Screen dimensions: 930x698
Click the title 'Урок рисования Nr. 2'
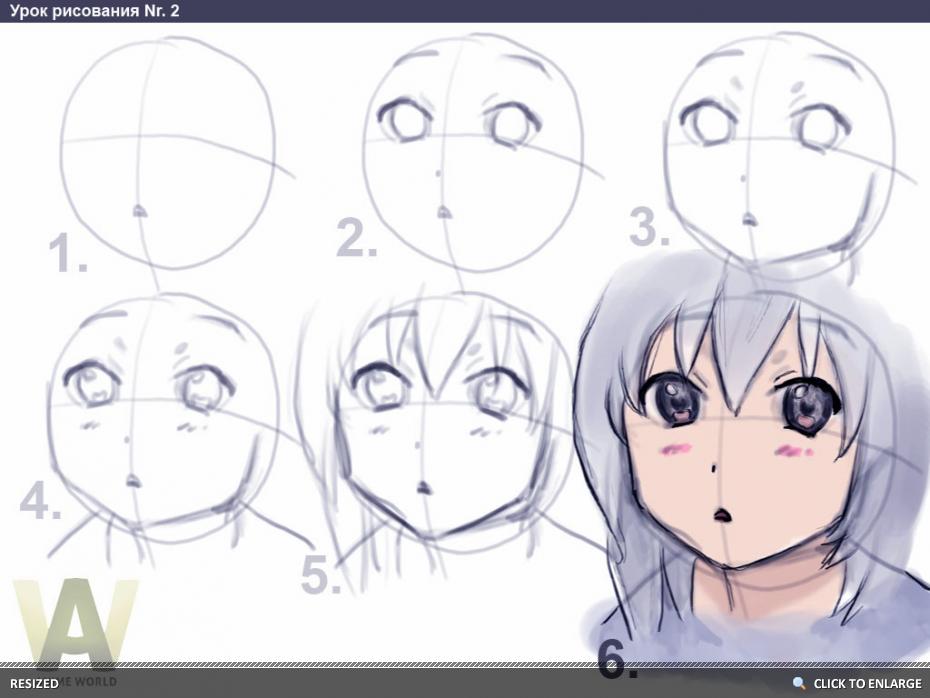[x=88, y=11]
